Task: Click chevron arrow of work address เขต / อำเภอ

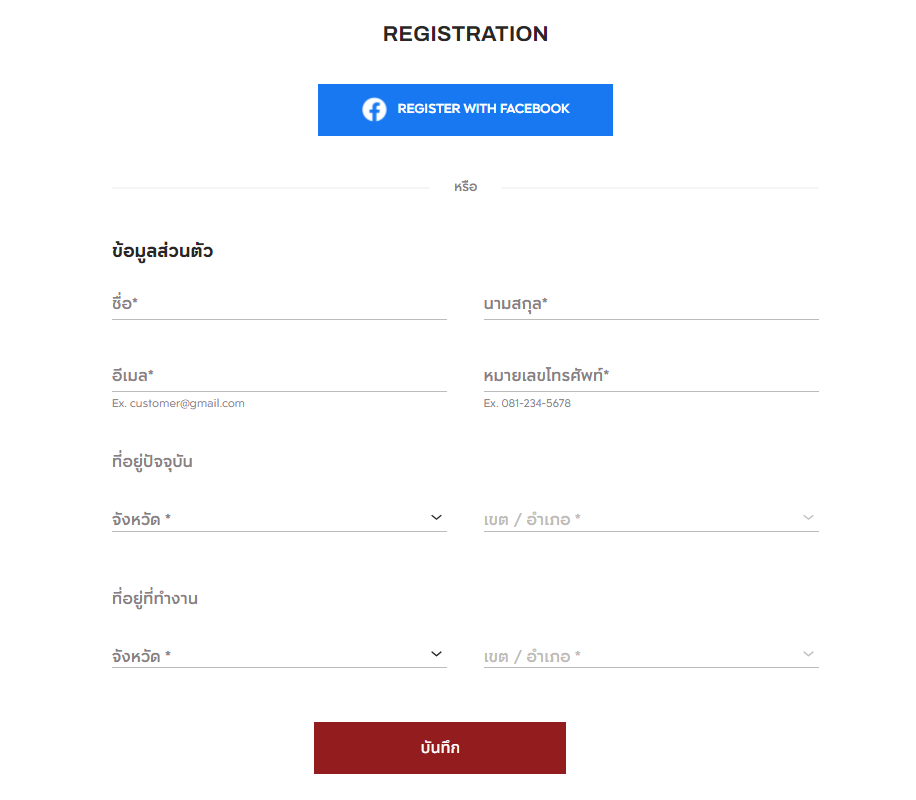Action: [808, 654]
